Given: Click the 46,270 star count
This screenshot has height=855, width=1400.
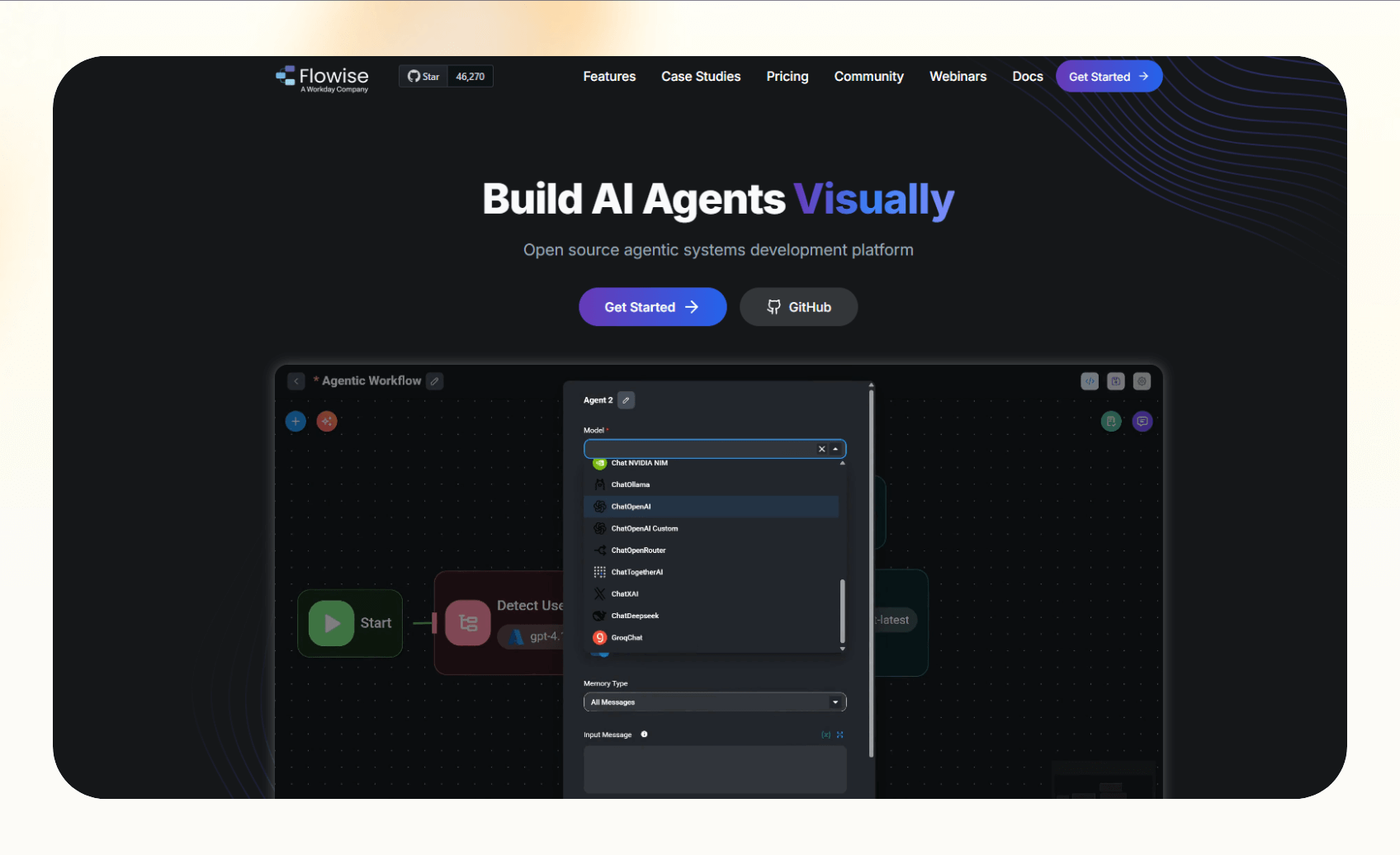Looking at the screenshot, I should 471,77.
